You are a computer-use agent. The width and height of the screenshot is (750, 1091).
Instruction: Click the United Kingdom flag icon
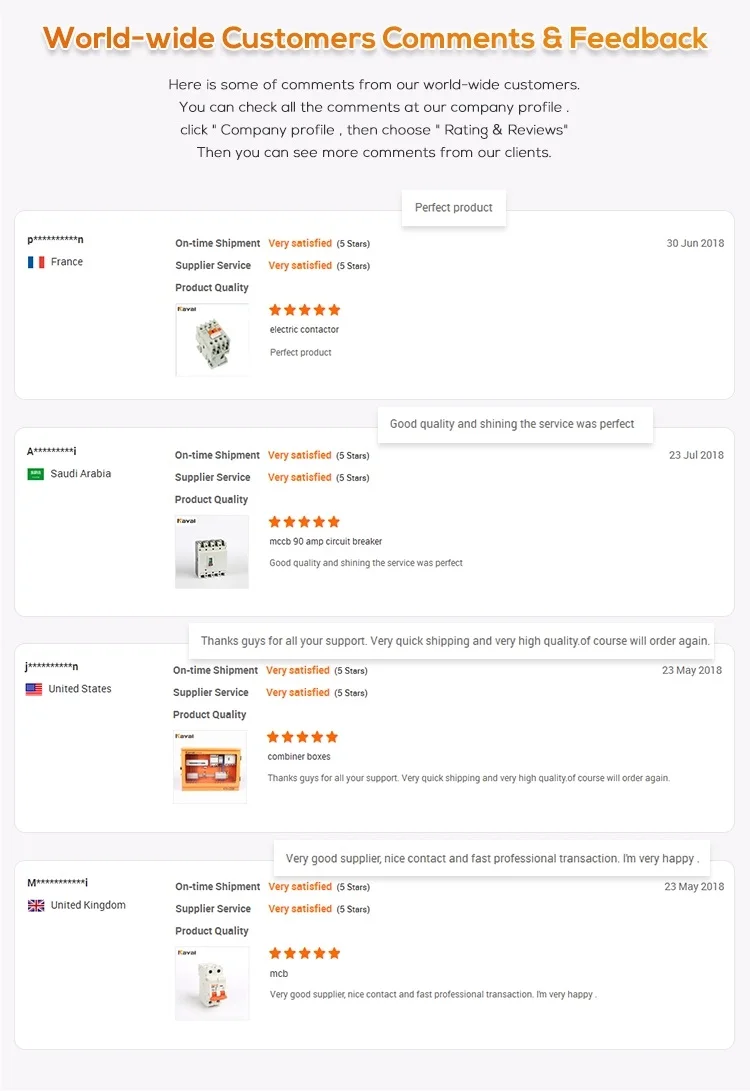pos(36,906)
